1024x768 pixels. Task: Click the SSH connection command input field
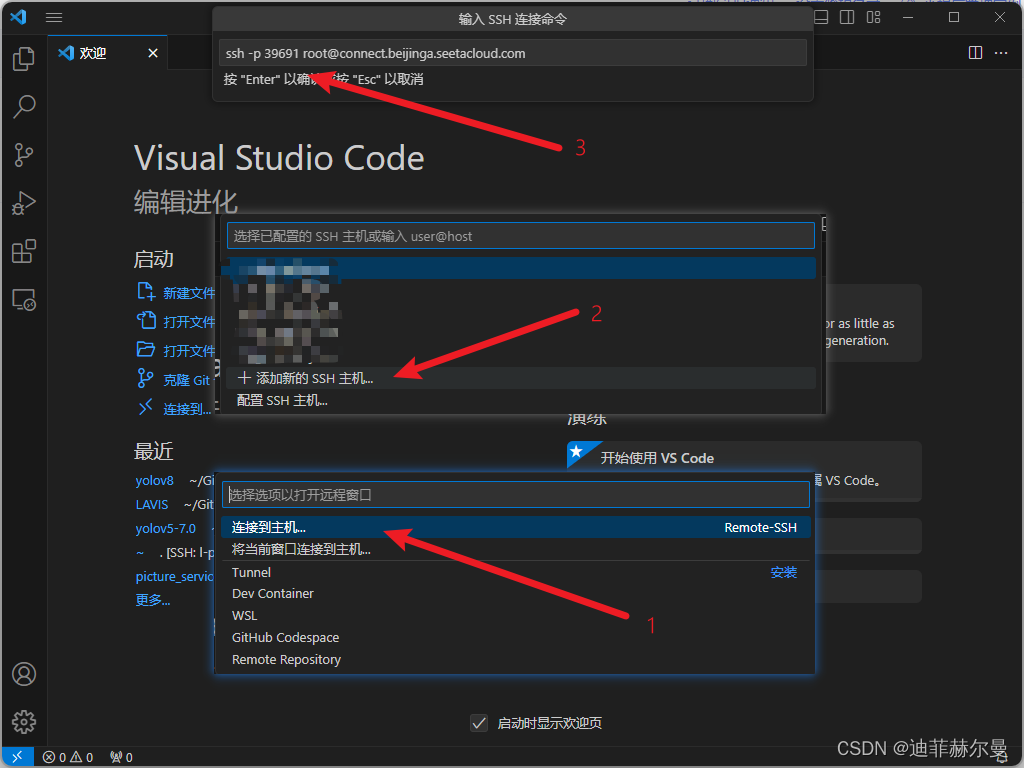click(x=513, y=53)
